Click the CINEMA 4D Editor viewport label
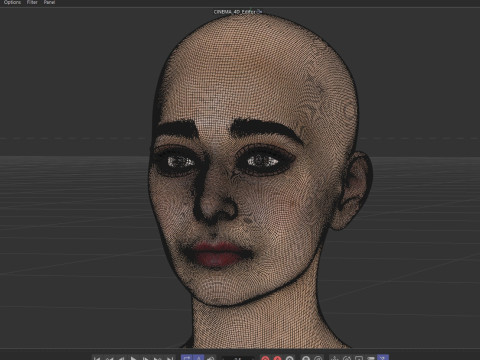 coord(235,12)
